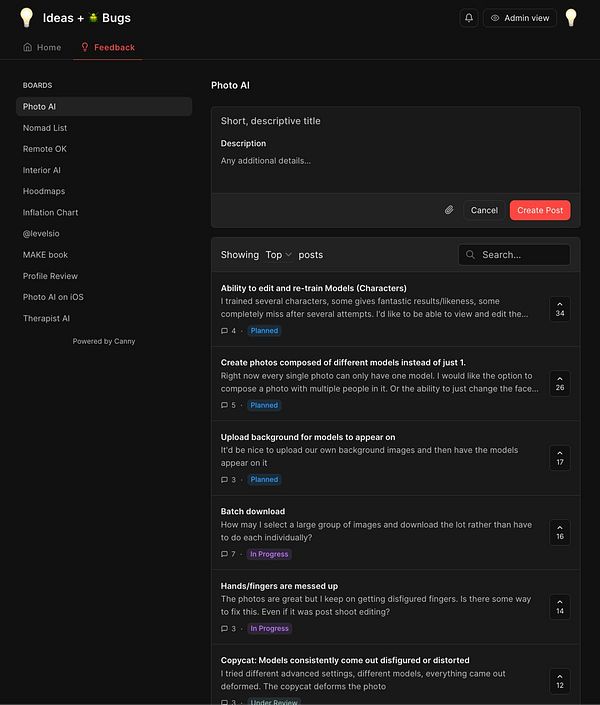Upvote the Batch download post

tap(559, 532)
